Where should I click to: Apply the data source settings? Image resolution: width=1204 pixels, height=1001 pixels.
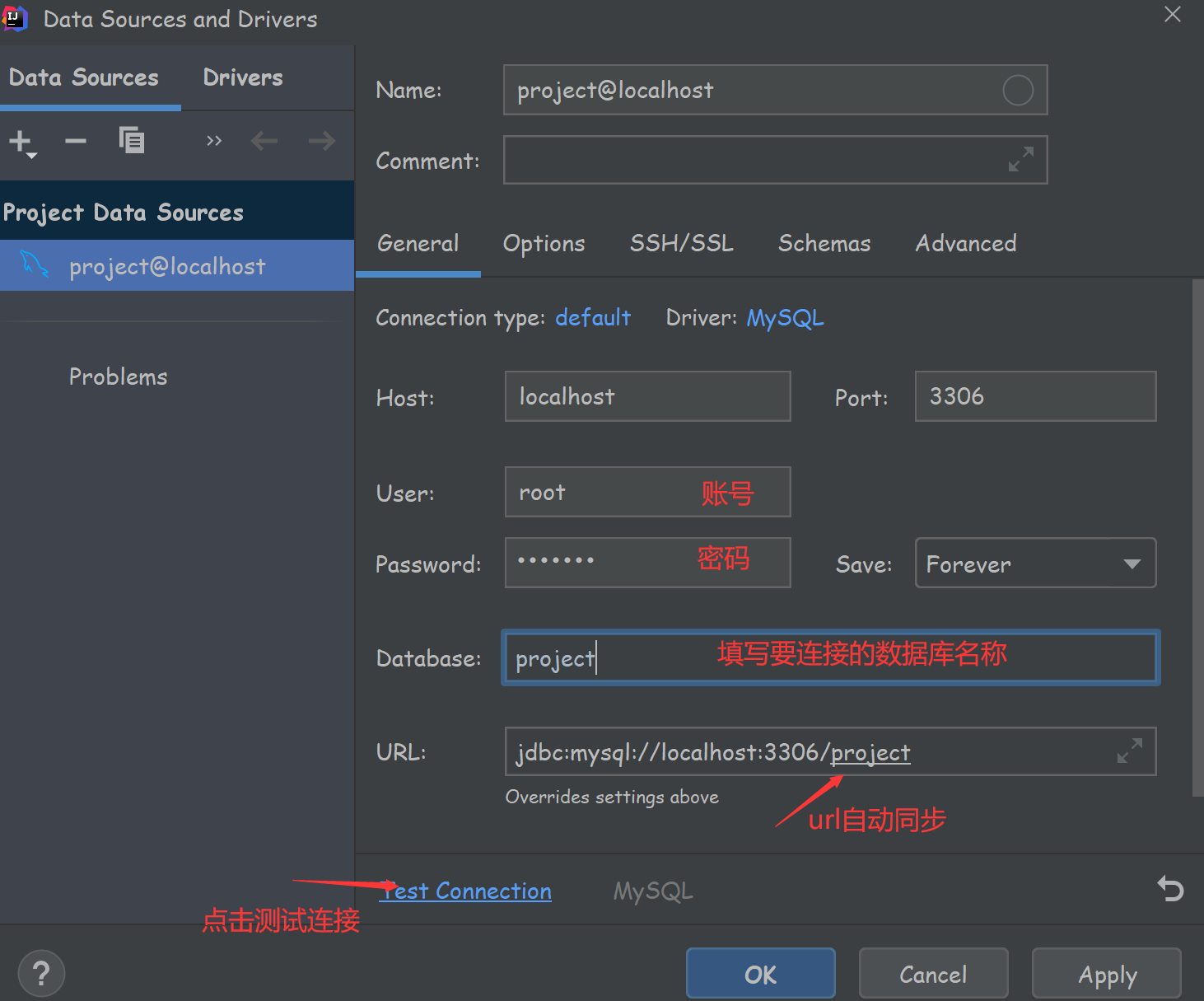(1106, 973)
